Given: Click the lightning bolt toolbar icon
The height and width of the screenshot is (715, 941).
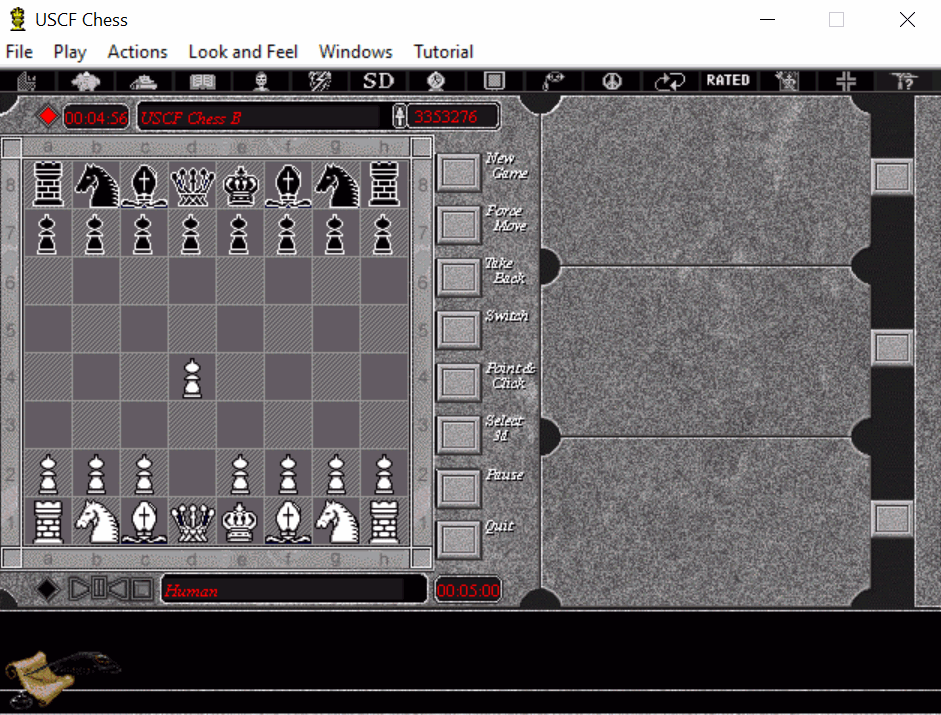Looking at the screenshot, I should [319, 80].
